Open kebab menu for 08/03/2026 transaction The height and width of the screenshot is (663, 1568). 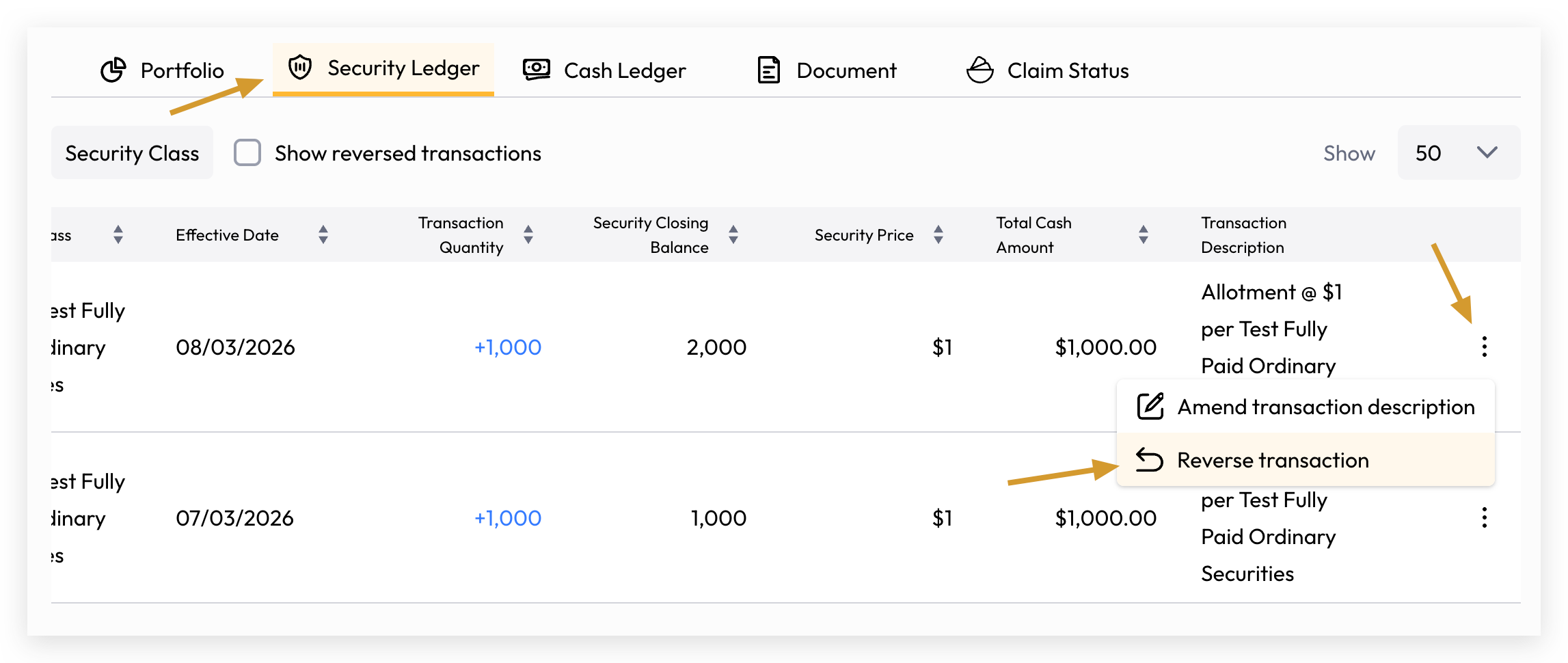(x=1484, y=347)
